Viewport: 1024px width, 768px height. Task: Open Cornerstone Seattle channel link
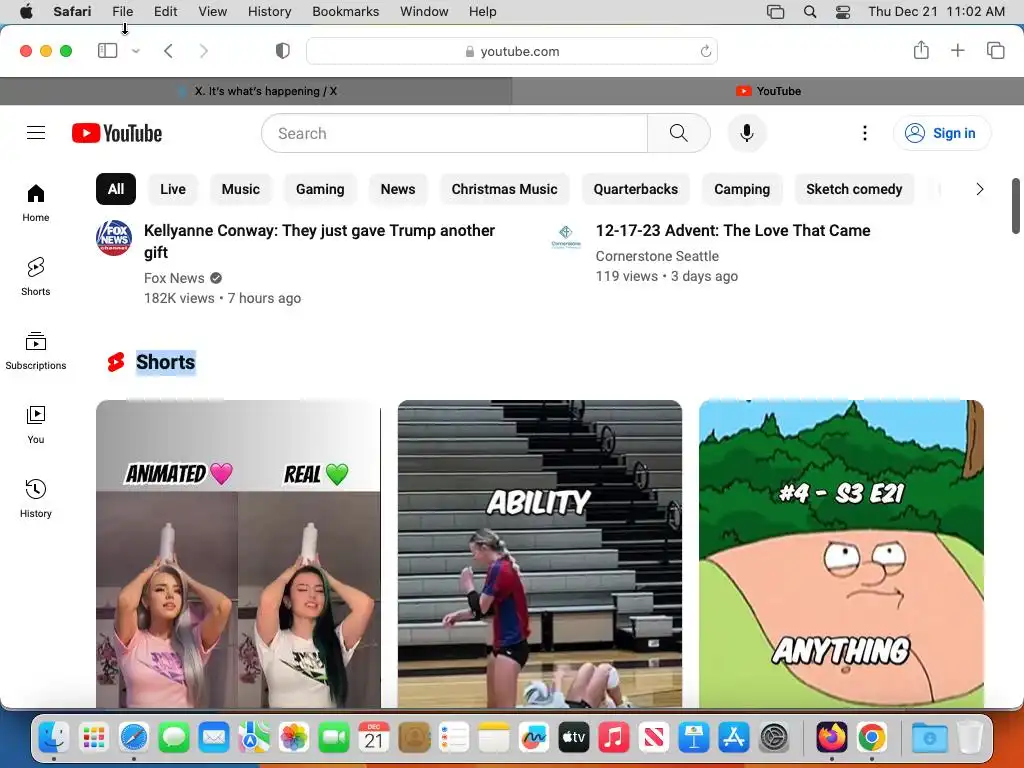click(657, 256)
